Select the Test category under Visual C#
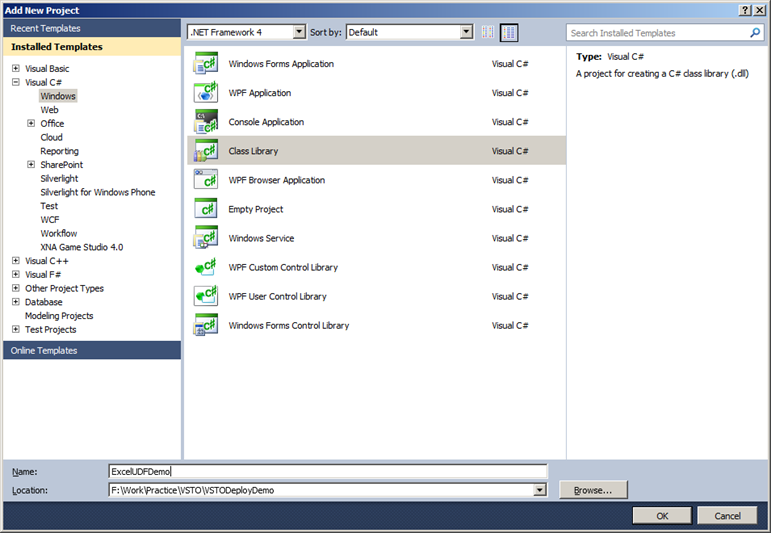The width and height of the screenshot is (771, 533). coord(49,206)
